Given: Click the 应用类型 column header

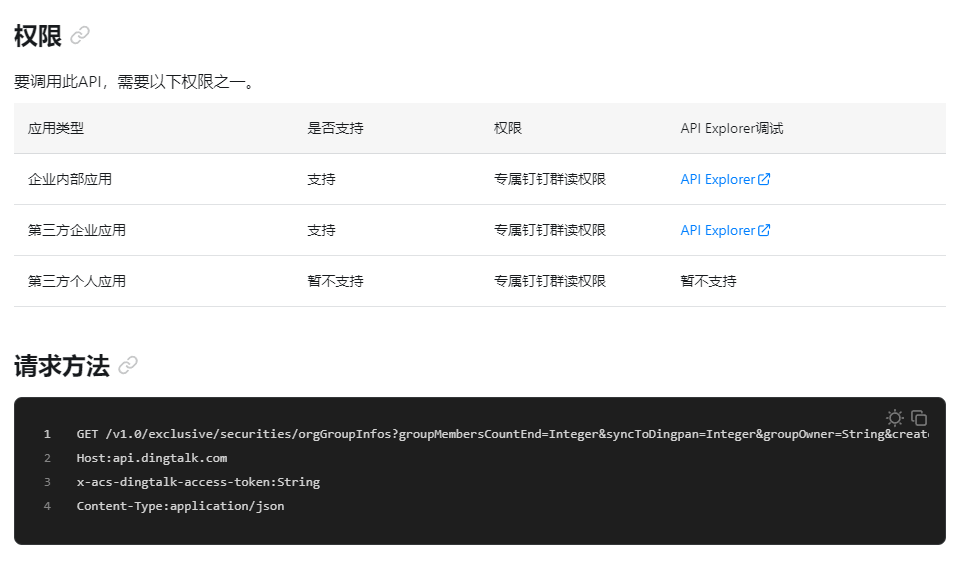Looking at the screenshot, I should click(x=56, y=128).
